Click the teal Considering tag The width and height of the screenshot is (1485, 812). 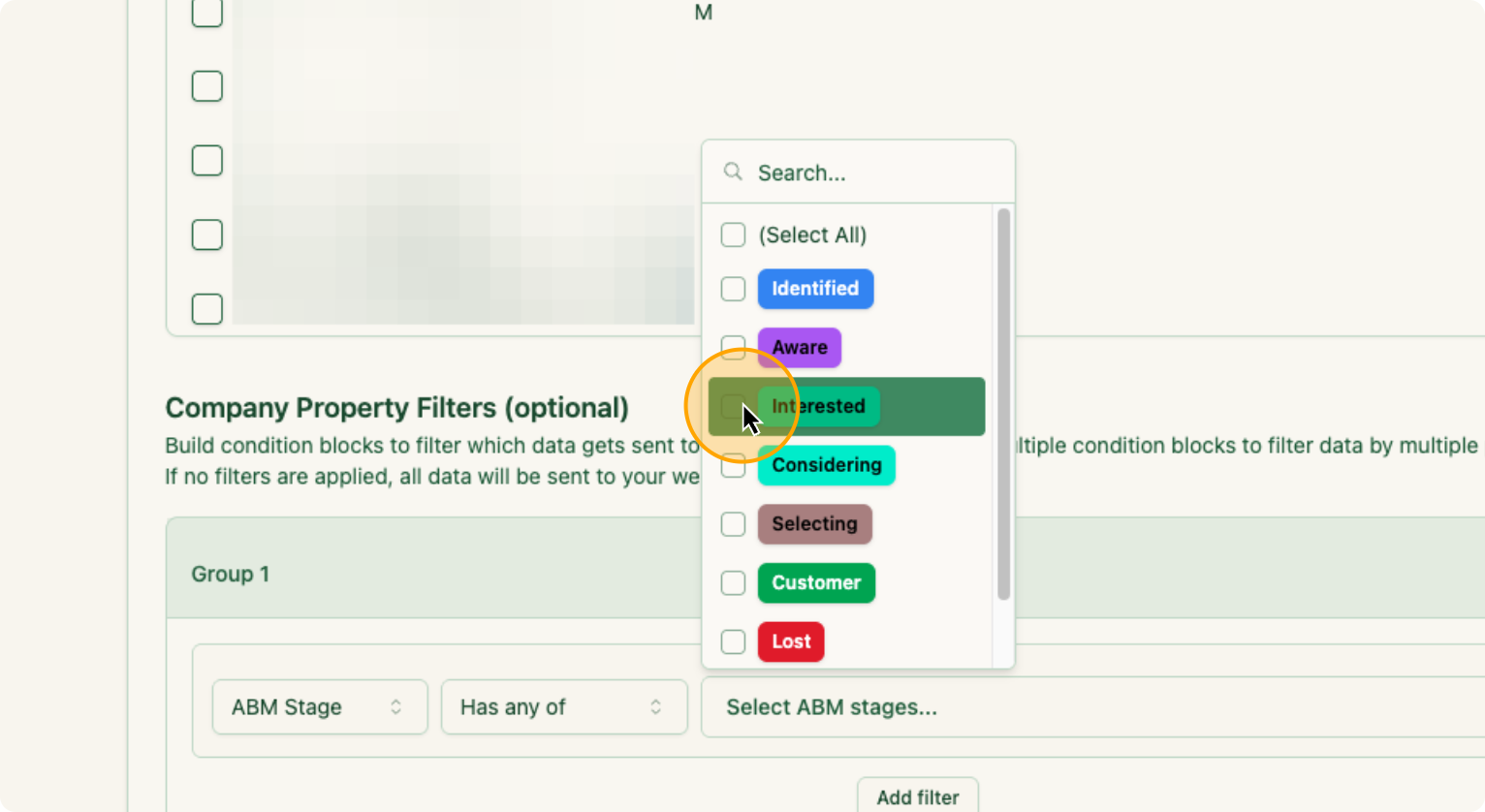(826, 465)
